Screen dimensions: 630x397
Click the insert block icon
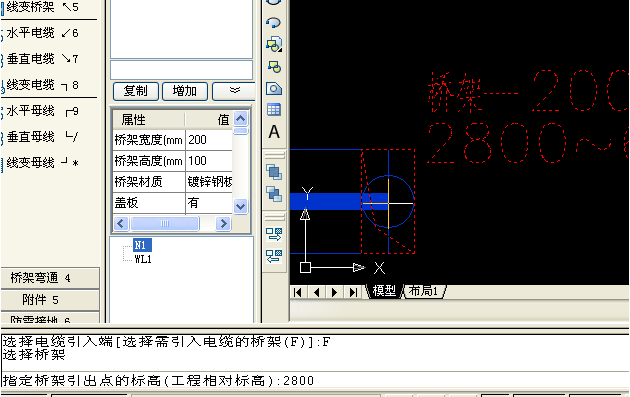pyautogui.click(x=274, y=44)
